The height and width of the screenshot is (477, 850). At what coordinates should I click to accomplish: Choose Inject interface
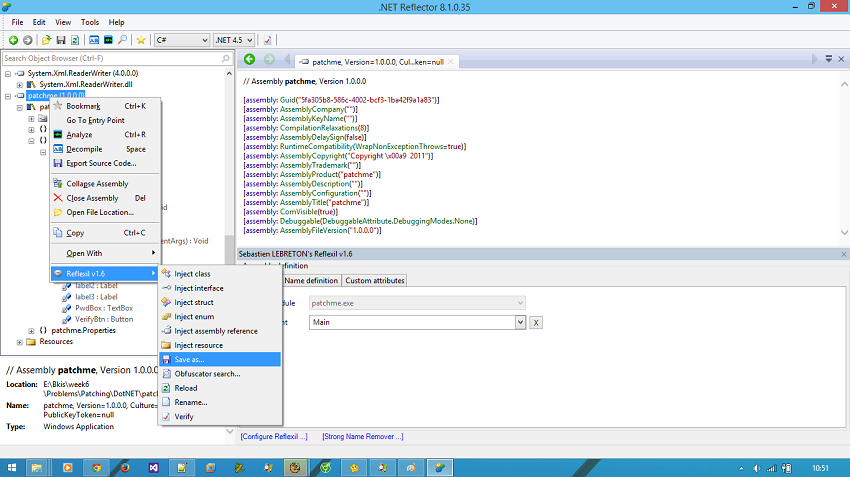point(220,288)
